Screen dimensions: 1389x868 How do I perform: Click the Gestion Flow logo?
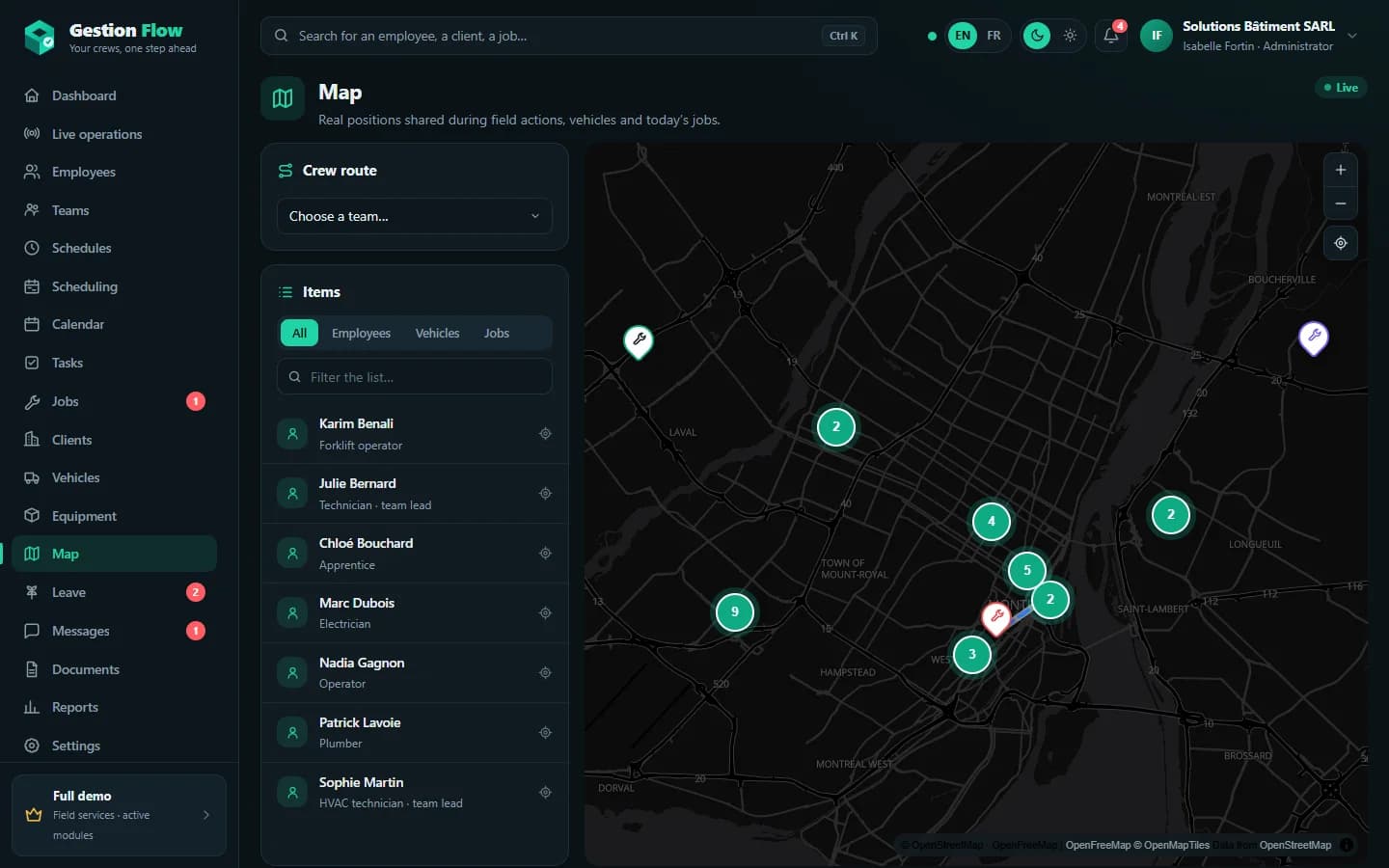pos(109,37)
